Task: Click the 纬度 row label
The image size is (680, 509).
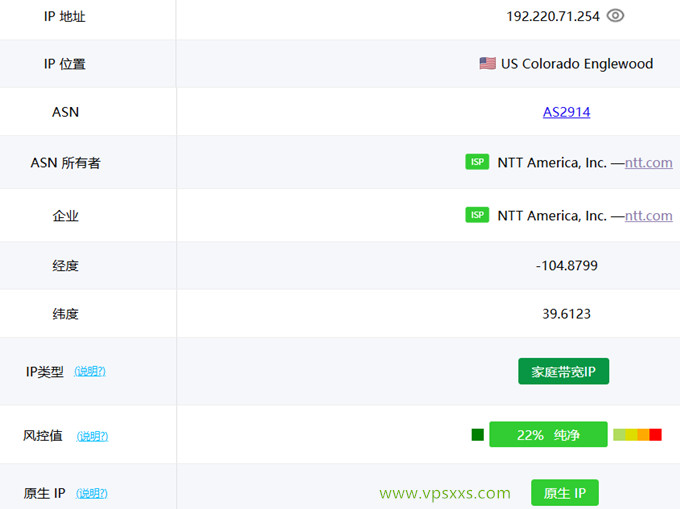Action: click(x=65, y=313)
